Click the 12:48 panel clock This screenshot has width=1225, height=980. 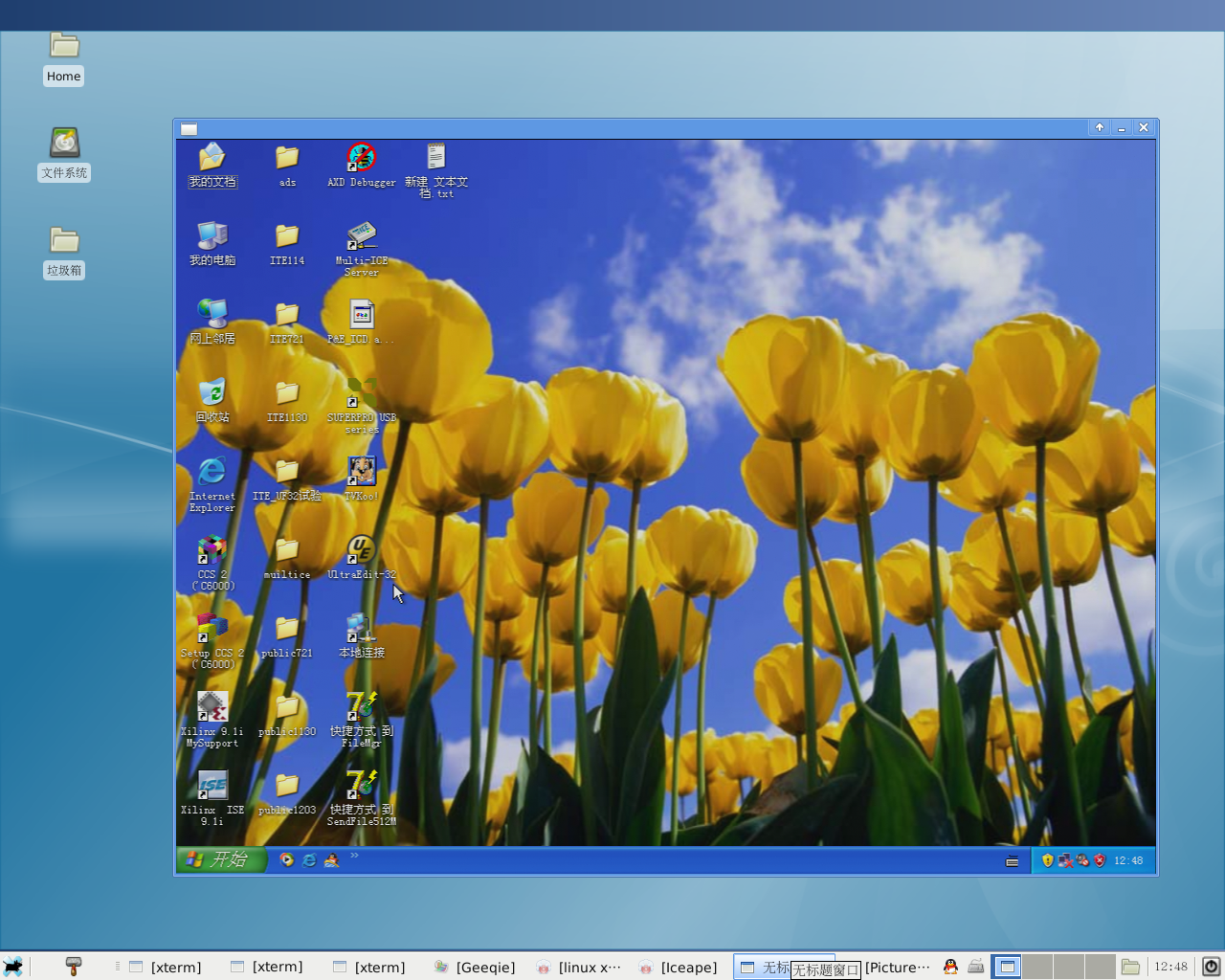1170,967
